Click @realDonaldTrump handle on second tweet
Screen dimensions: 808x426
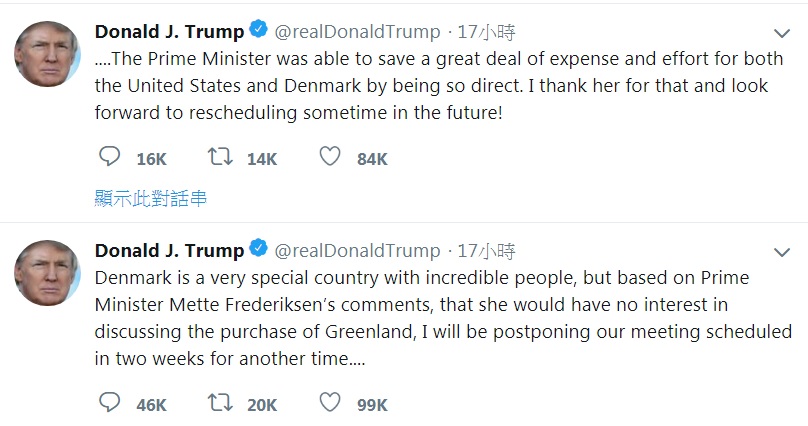pyautogui.click(x=358, y=251)
